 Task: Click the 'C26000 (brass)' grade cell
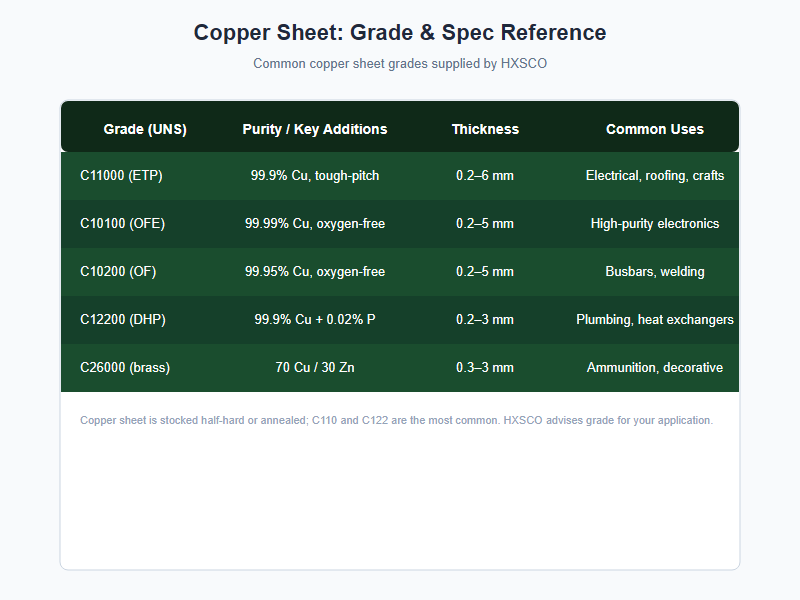(x=125, y=367)
